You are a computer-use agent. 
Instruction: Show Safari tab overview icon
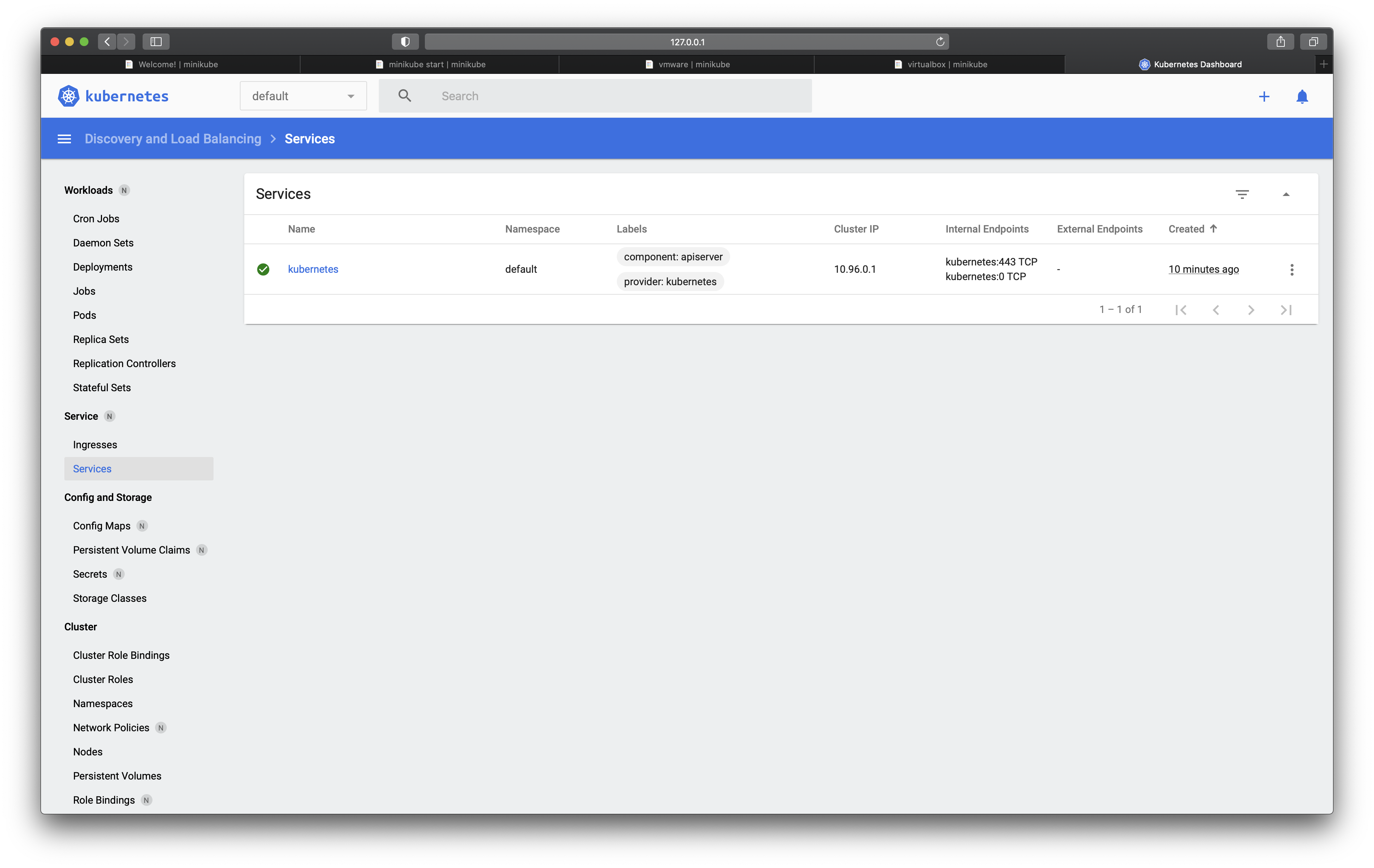(1313, 42)
